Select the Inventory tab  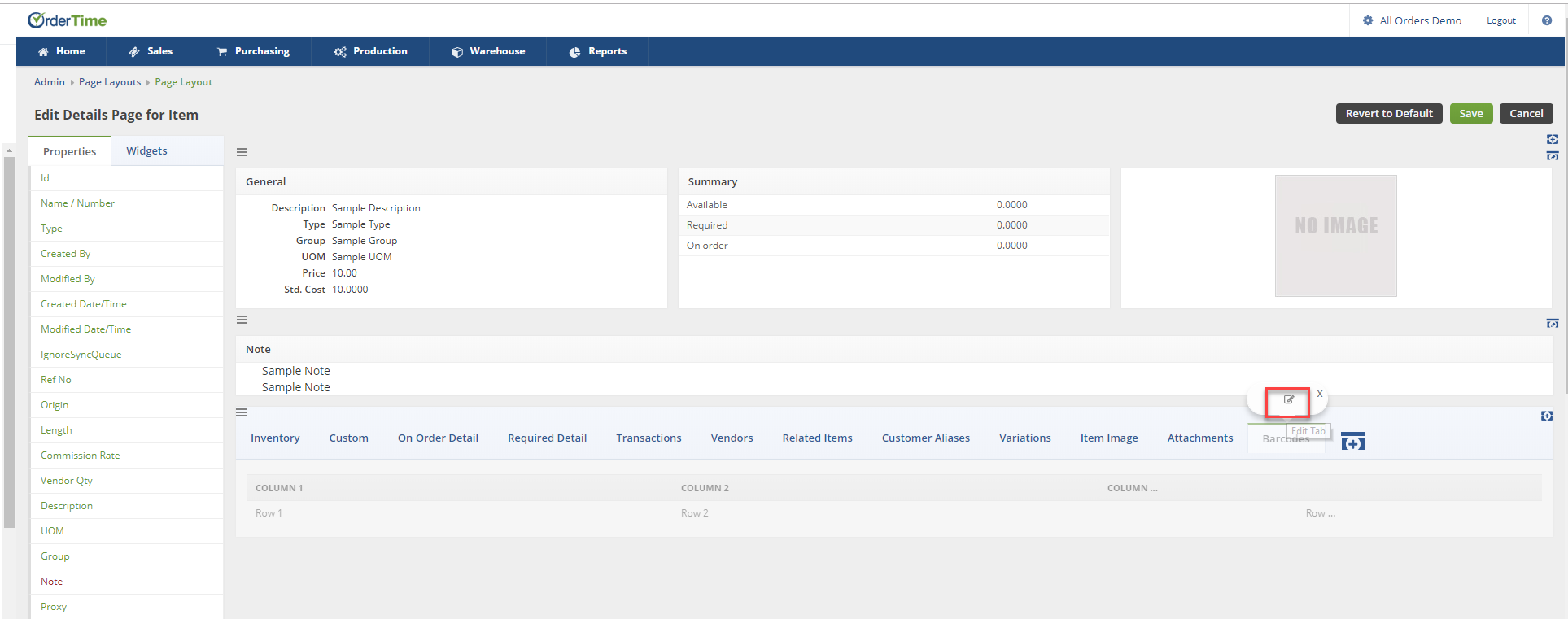coord(275,438)
